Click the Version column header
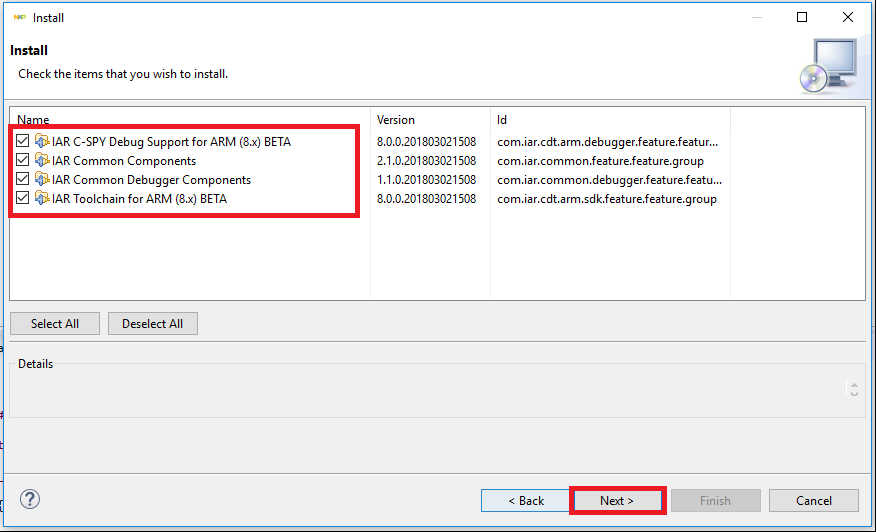 click(x=430, y=120)
